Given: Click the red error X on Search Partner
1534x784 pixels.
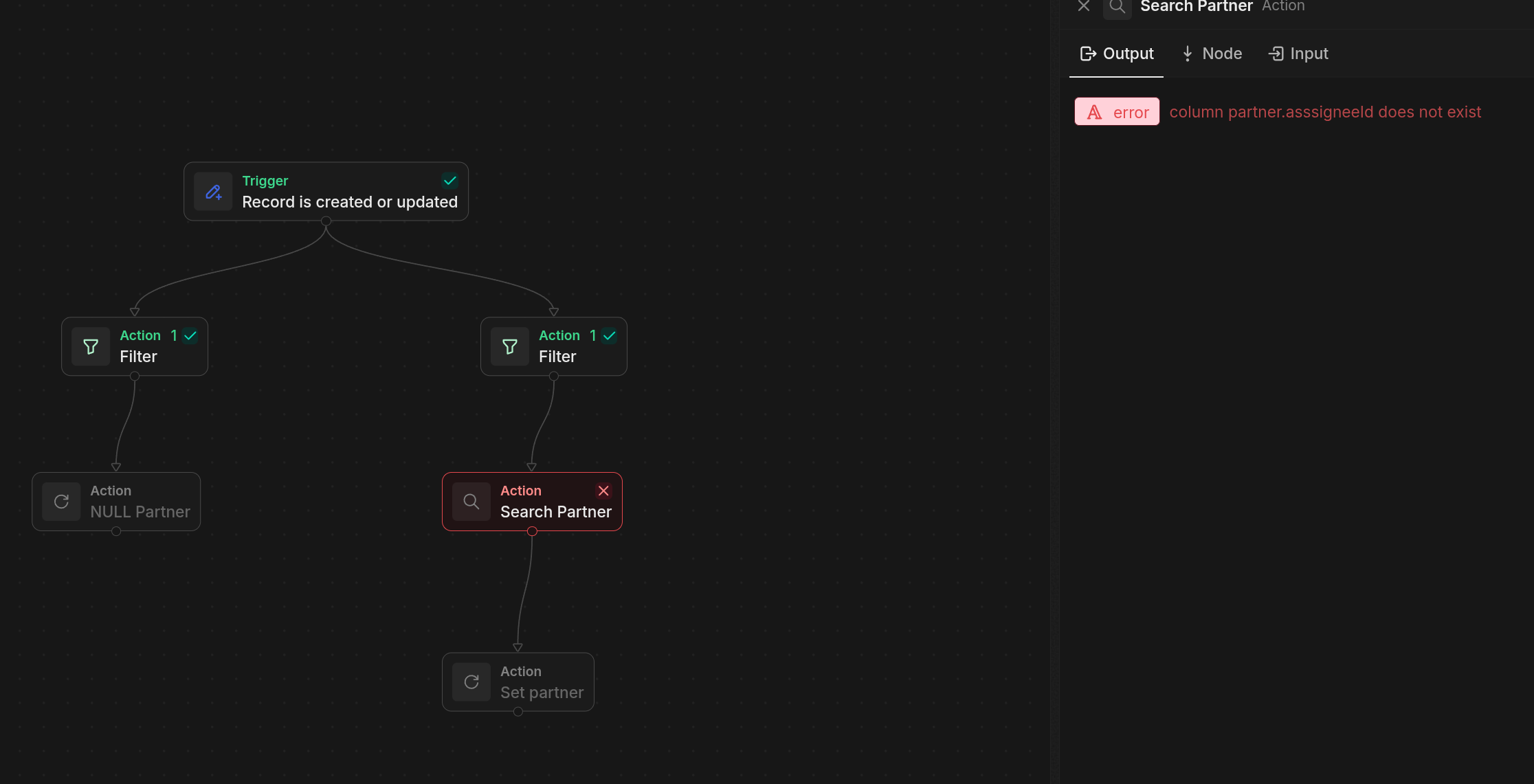Looking at the screenshot, I should tap(603, 491).
